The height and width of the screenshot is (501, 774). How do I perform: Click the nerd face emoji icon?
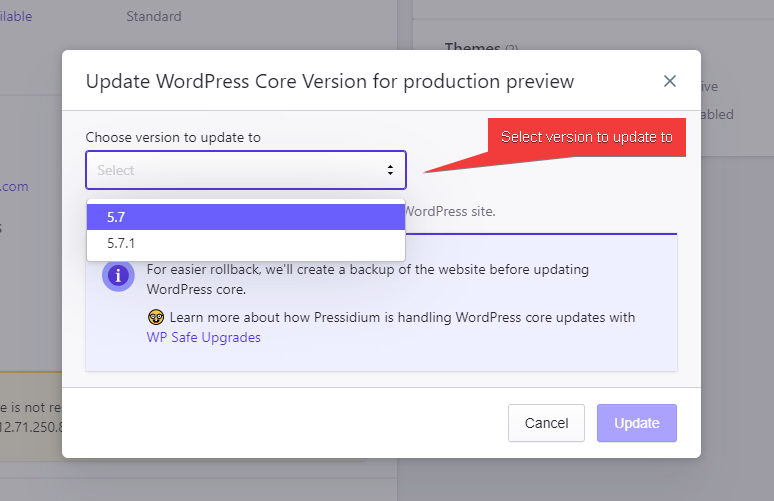pos(156,317)
